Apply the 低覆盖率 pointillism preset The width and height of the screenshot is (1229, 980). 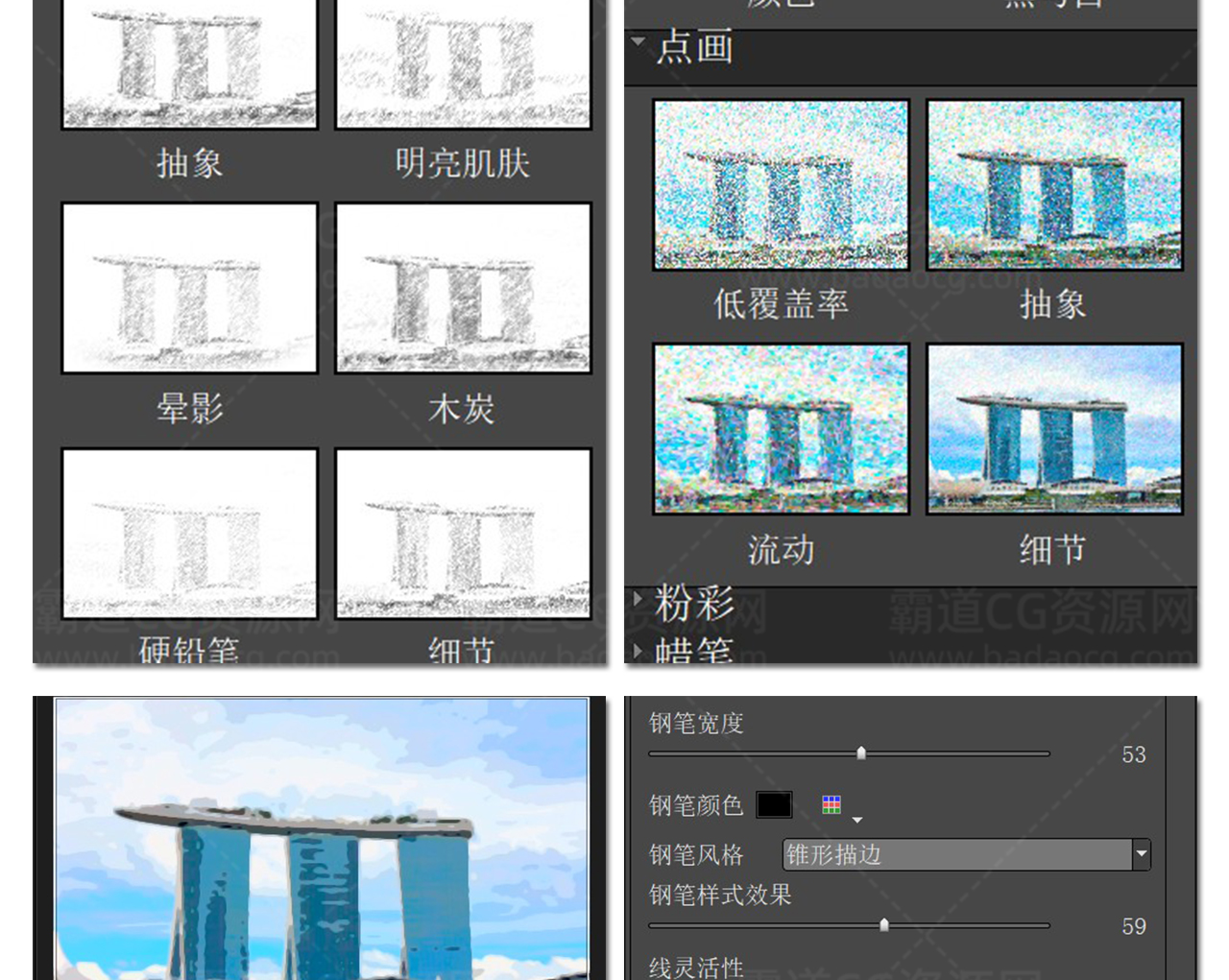781,185
